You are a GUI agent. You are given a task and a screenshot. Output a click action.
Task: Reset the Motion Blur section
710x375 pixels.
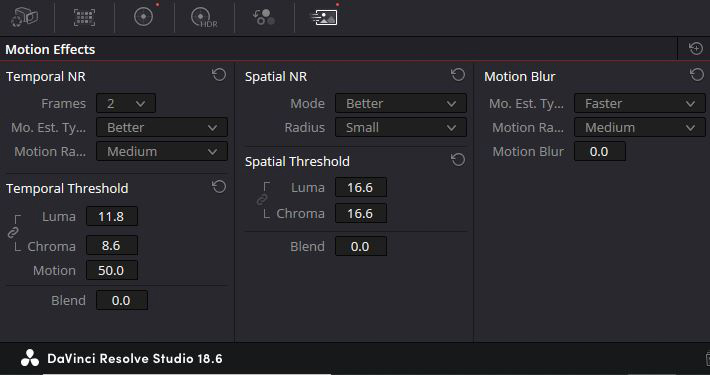(697, 75)
